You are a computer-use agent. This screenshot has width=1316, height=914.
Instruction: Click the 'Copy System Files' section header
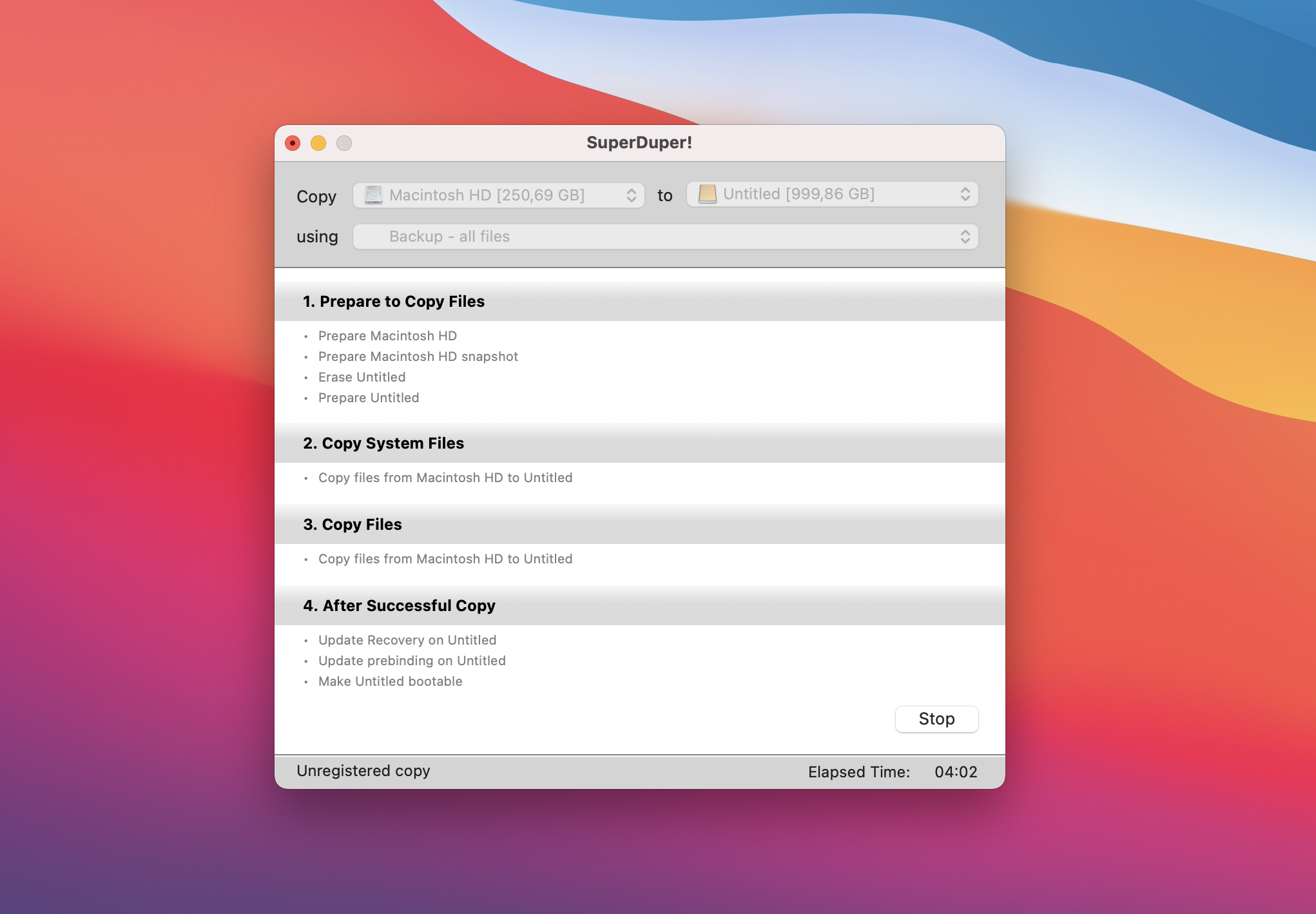[x=640, y=443]
